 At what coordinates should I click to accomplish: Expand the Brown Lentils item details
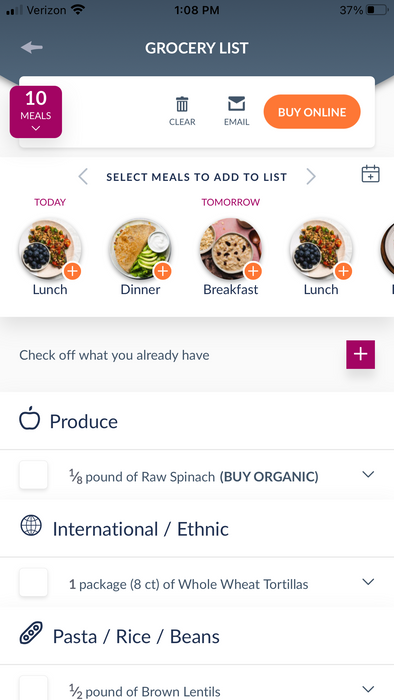click(368, 689)
